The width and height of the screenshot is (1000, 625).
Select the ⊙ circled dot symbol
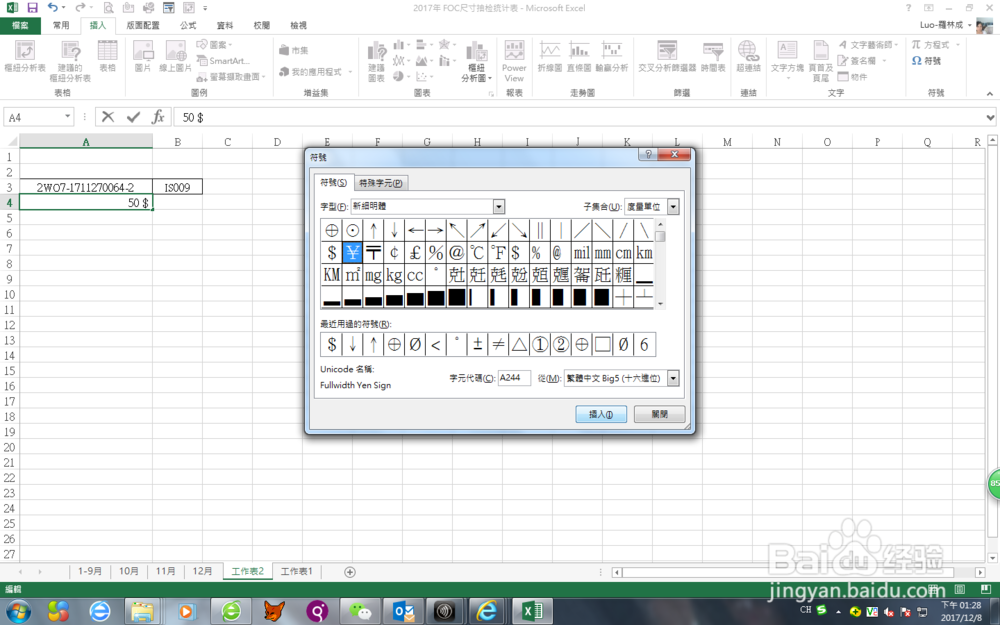[x=353, y=230]
